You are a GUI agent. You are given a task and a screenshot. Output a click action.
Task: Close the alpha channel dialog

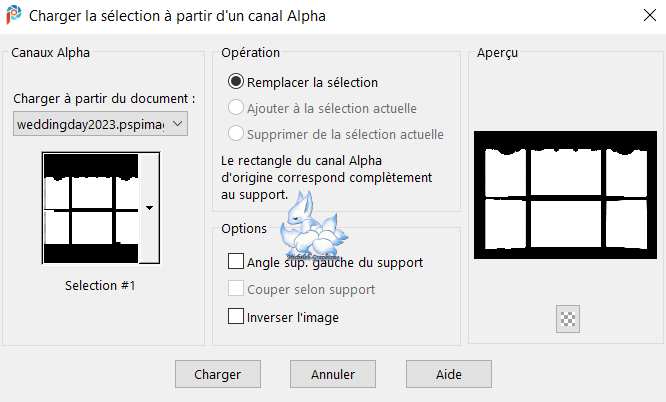coord(649,15)
